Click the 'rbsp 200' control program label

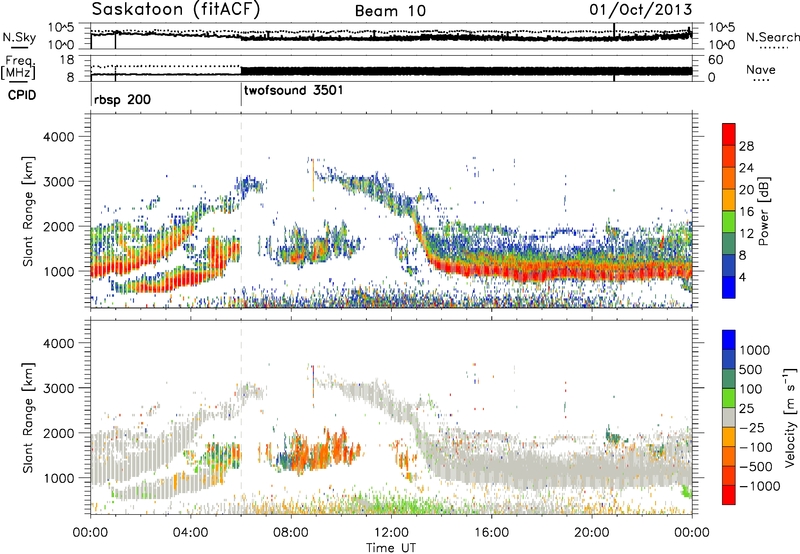122,99
